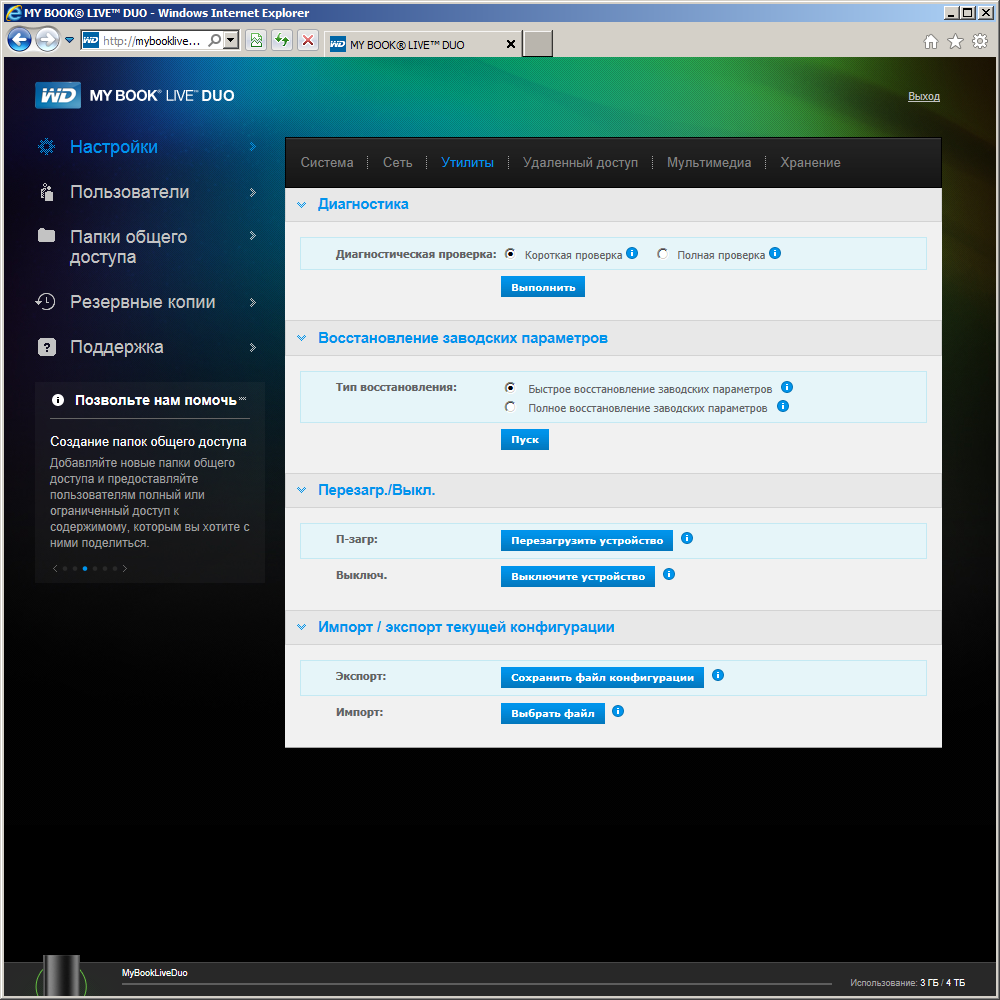Expand Поддержка sidebar arrow
1000x1000 pixels.
253,347
